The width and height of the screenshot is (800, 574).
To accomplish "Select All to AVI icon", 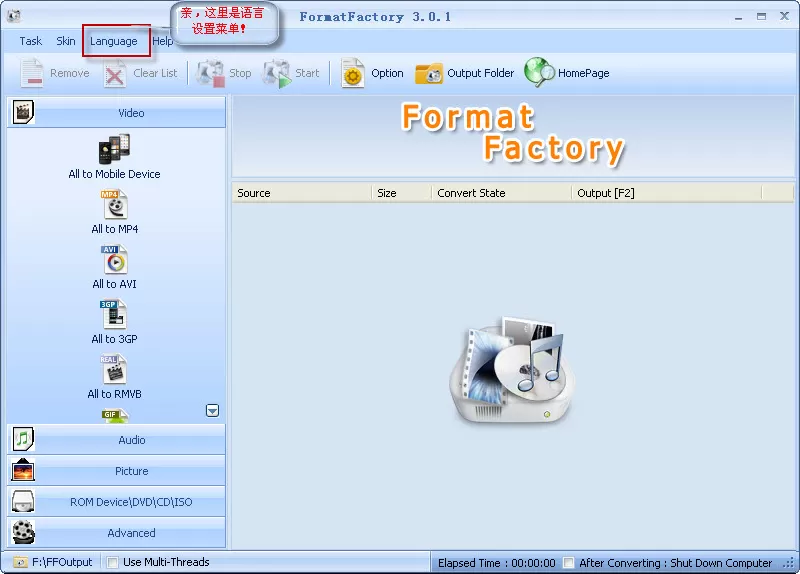I will coord(114,260).
